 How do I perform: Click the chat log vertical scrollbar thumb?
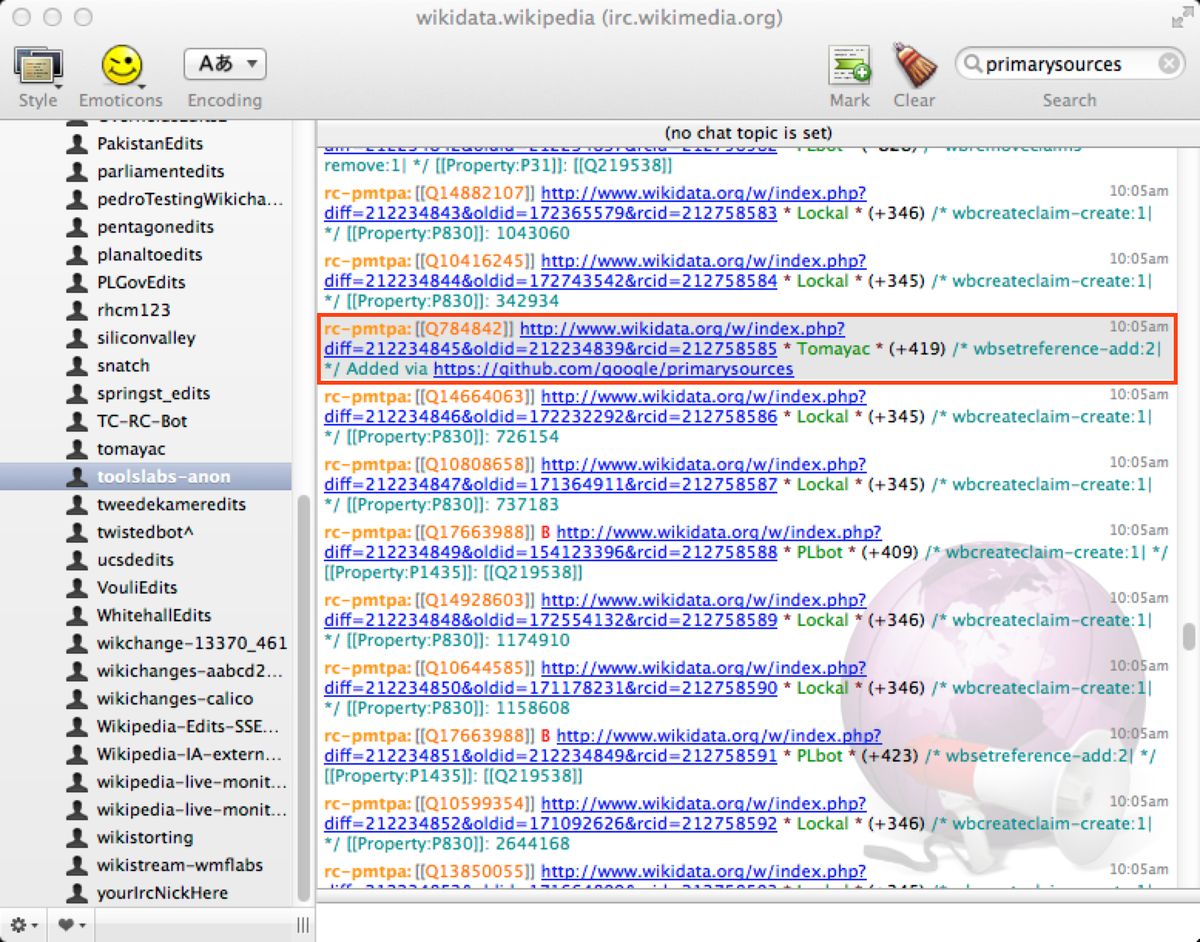[x=1189, y=637]
